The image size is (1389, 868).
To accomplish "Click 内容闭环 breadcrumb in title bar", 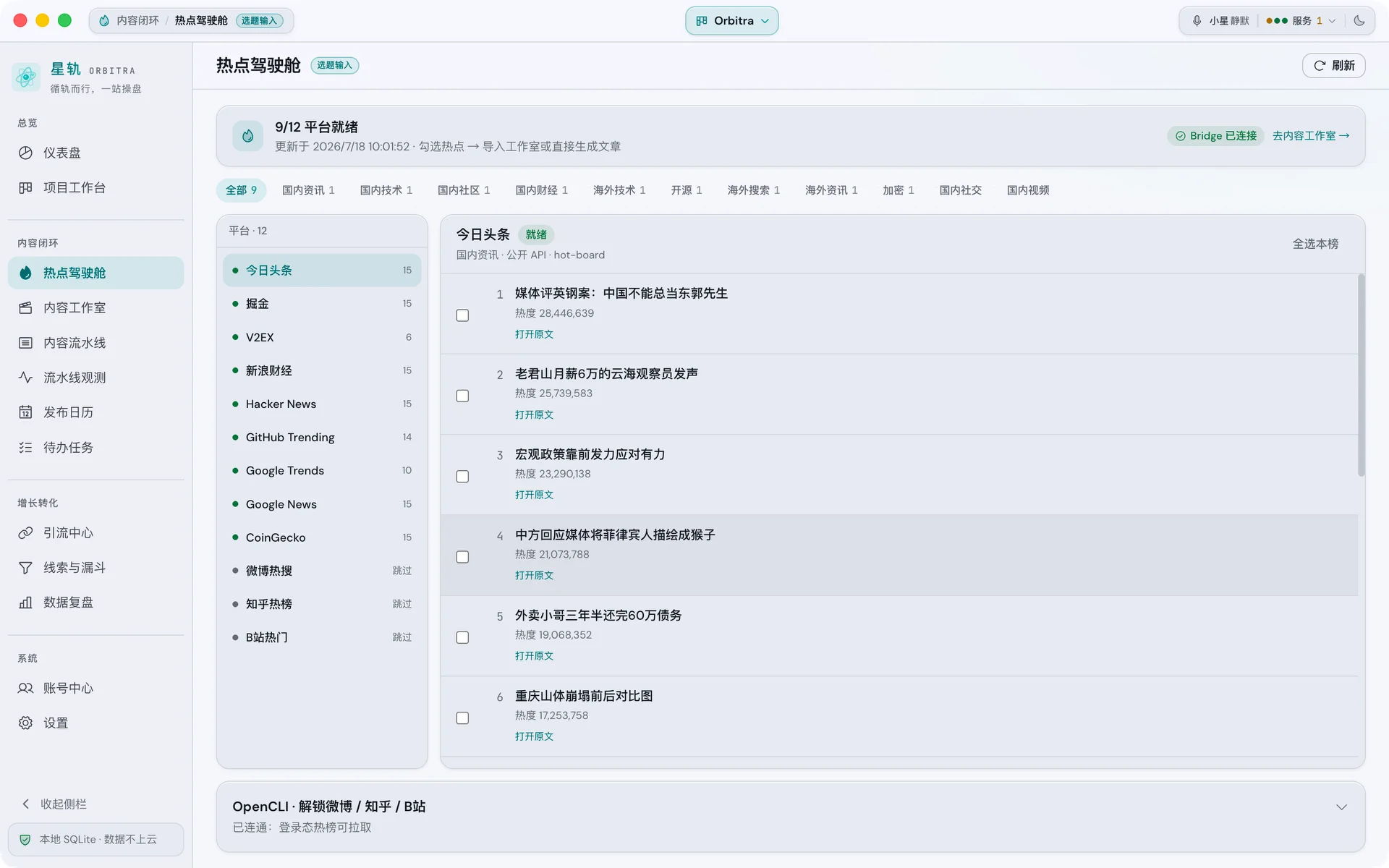I will (137, 21).
